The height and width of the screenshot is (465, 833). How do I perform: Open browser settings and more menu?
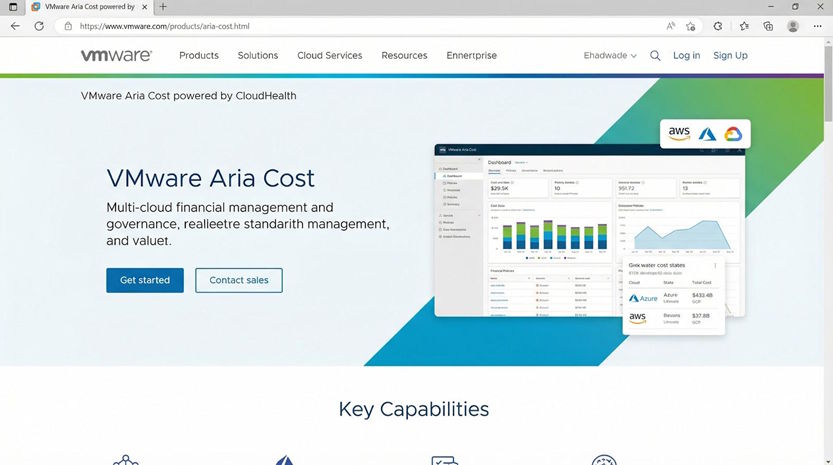tap(818, 26)
